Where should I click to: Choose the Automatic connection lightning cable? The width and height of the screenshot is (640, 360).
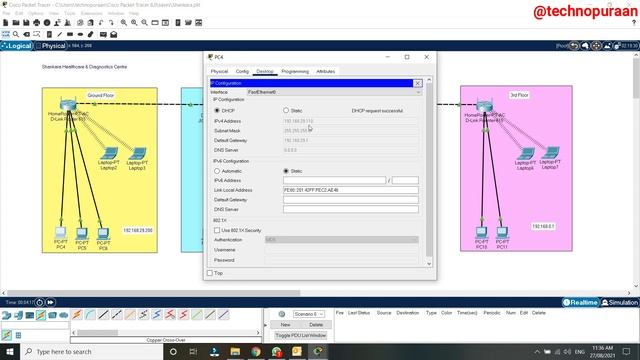pyautogui.click(x=77, y=315)
